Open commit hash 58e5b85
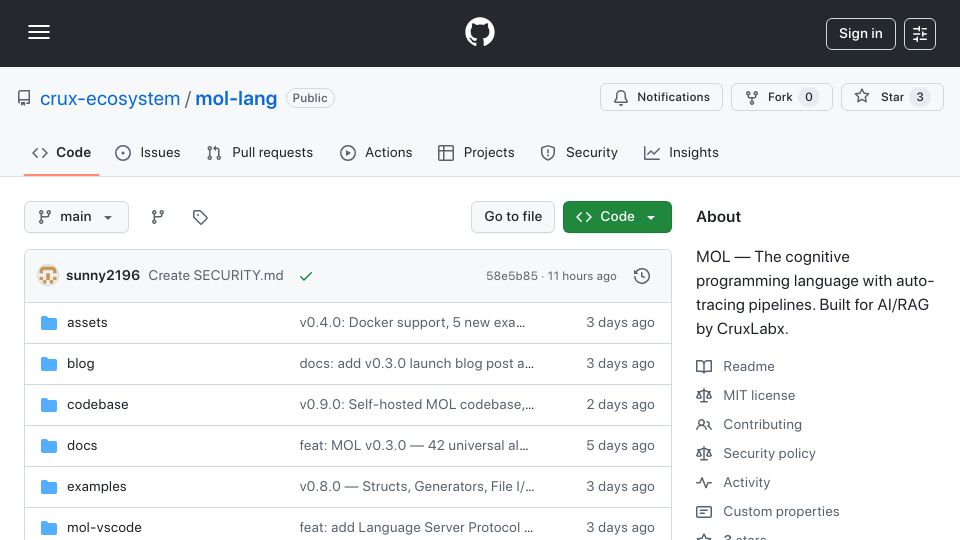The height and width of the screenshot is (540, 960). [x=511, y=276]
